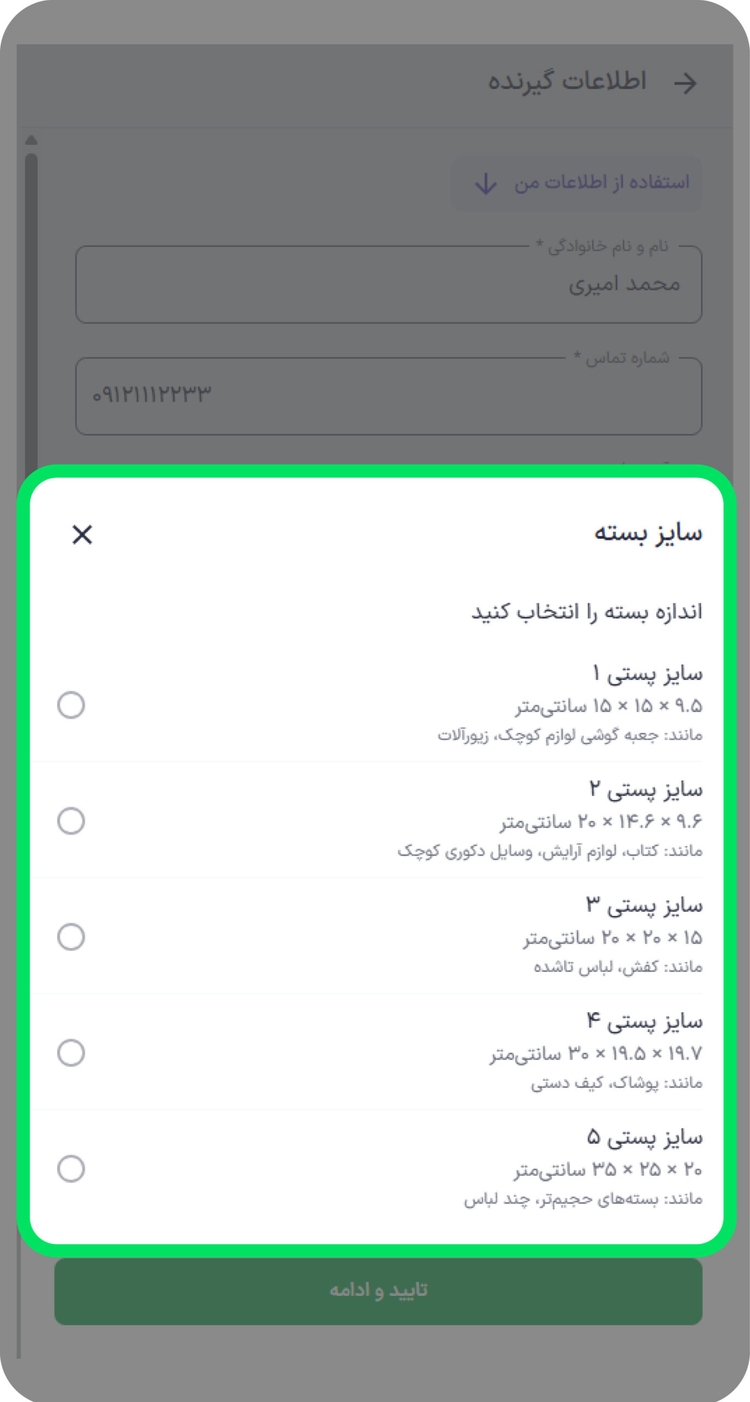
Task: Select the Postal Size 5 radio button
Action: 71,1169
